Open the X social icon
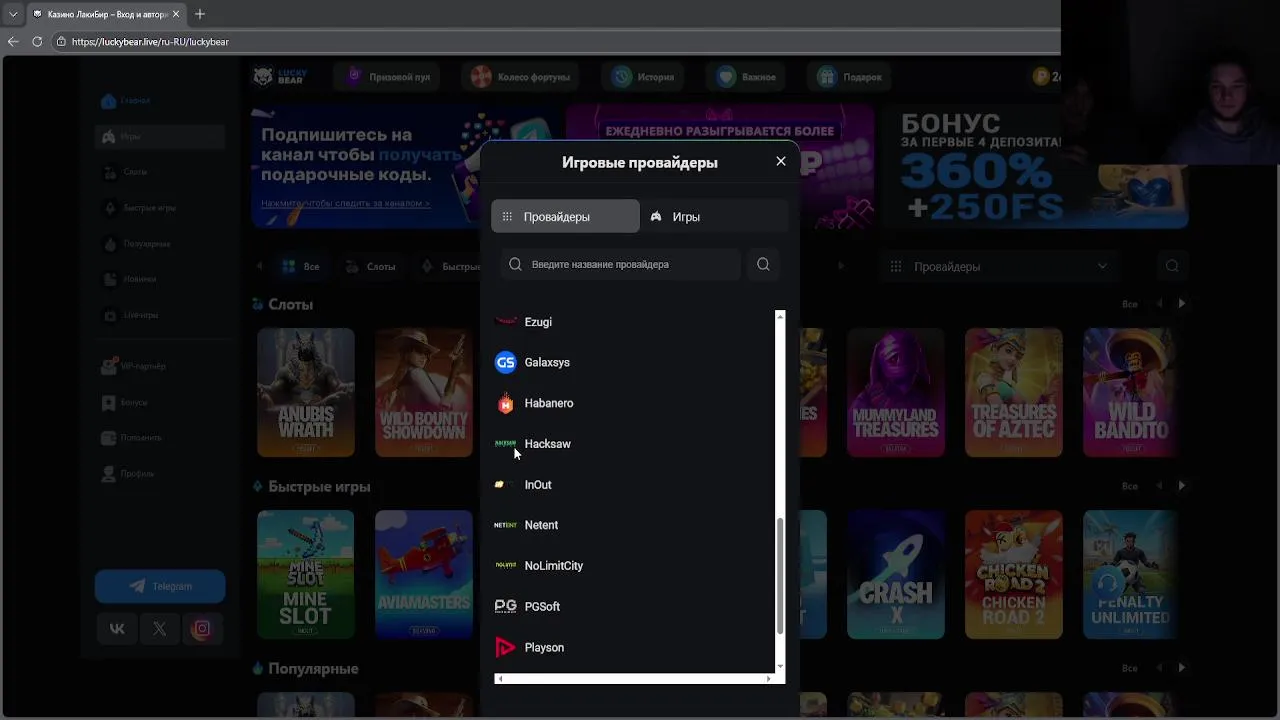 click(x=159, y=629)
